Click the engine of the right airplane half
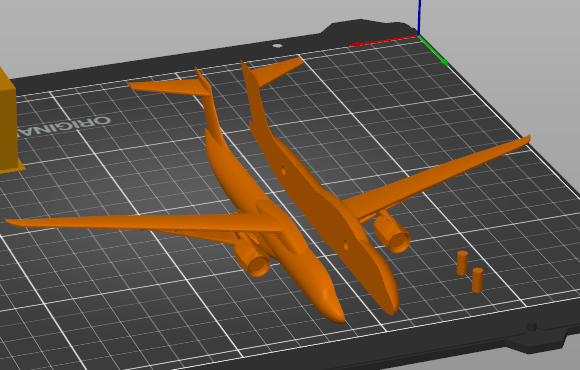The width and height of the screenshot is (580, 370). (392, 233)
